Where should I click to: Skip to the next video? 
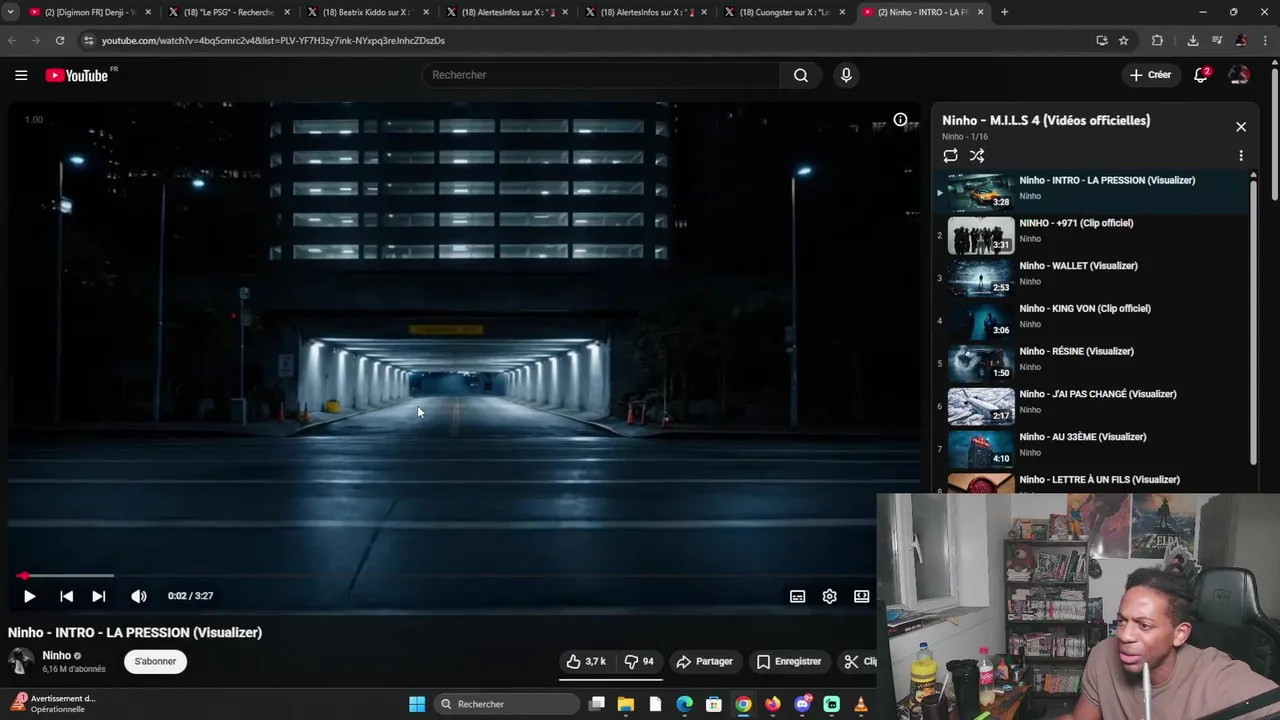tap(98, 596)
